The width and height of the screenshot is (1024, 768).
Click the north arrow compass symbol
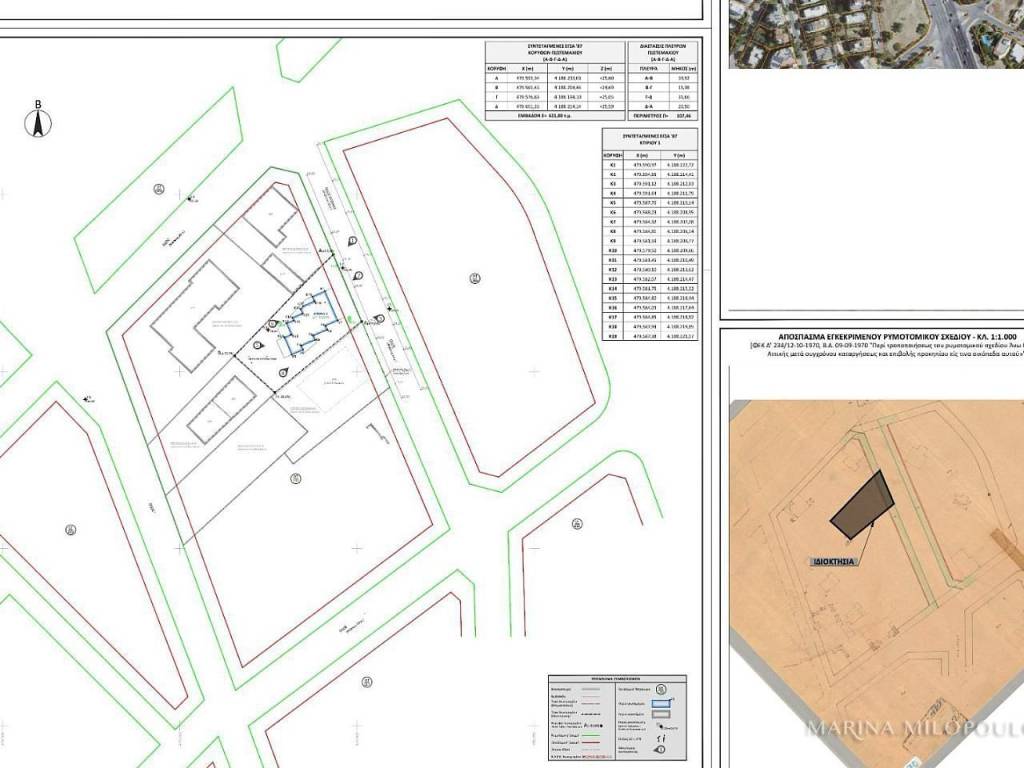coord(39,121)
